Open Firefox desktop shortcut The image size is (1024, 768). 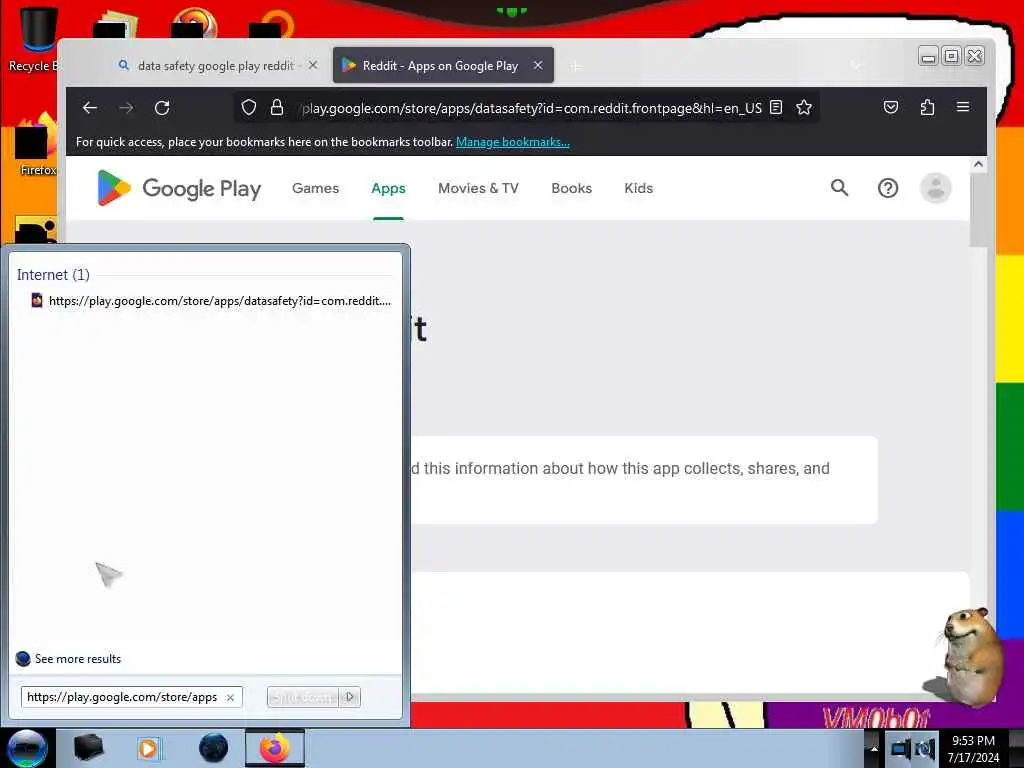point(36,145)
